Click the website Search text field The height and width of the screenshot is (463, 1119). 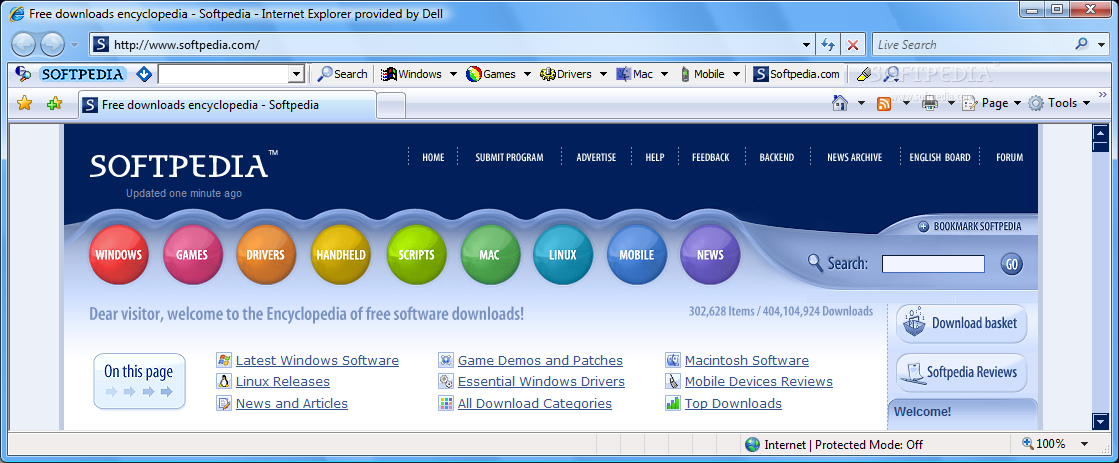pos(933,264)
